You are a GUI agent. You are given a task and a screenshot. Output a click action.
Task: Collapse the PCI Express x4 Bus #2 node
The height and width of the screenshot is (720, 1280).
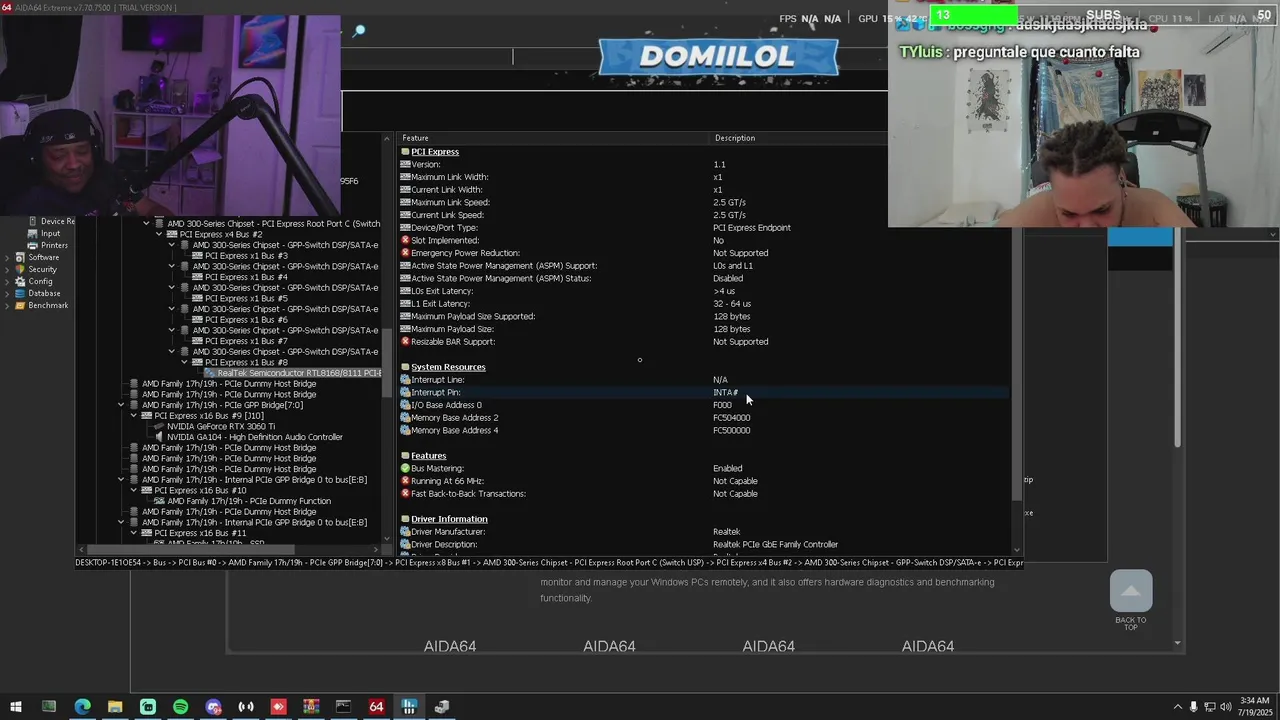(x=159, y=234)
